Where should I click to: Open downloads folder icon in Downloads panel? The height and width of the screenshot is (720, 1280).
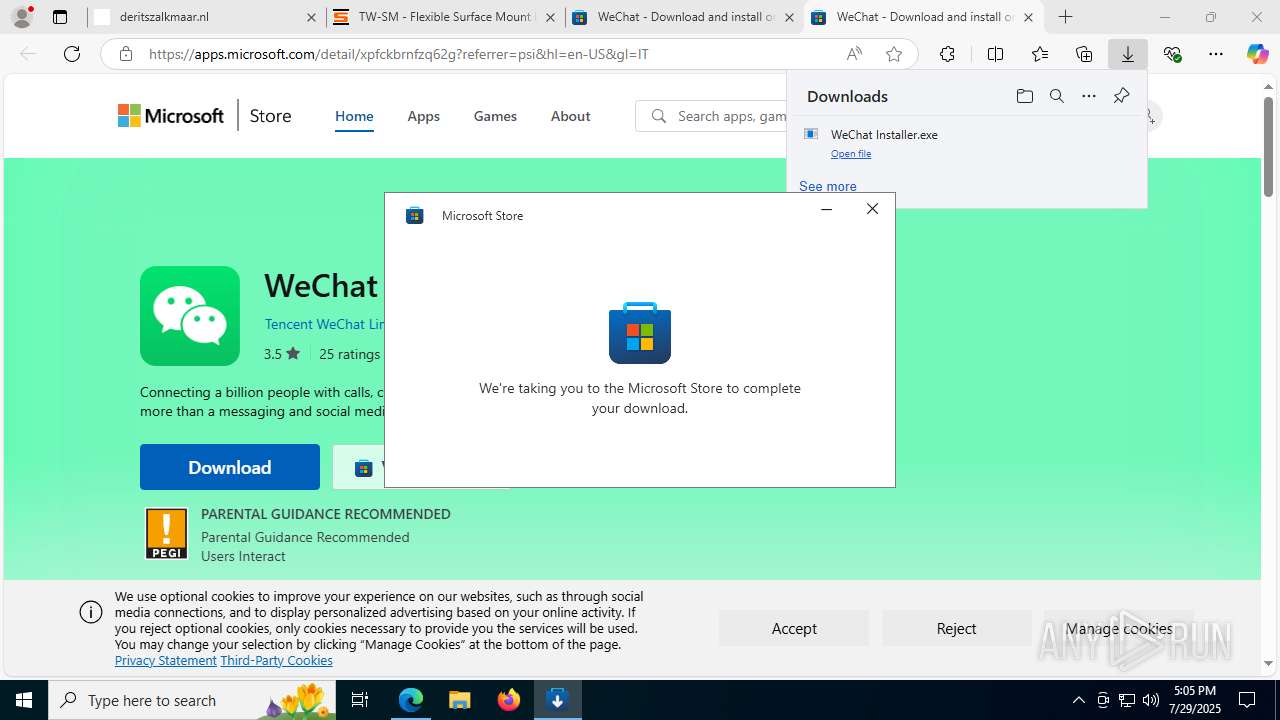click(1024, 96)
